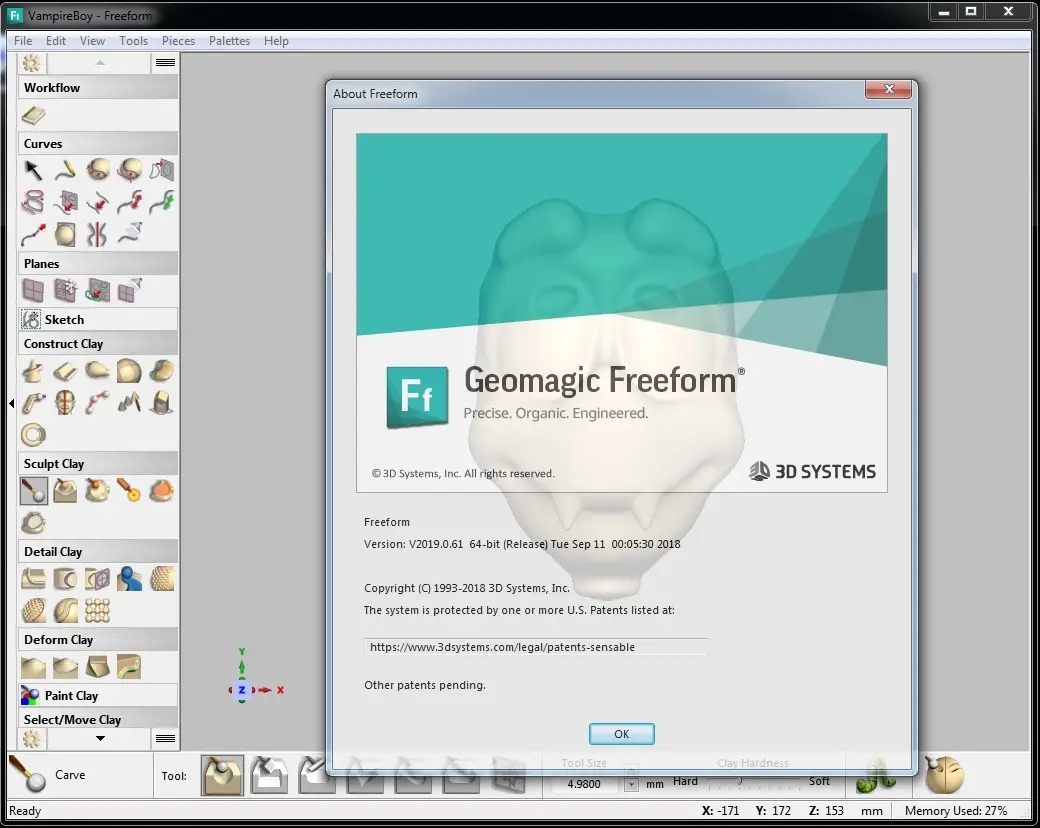Select the plain four-pane plane tool
1040x828 pixels.
[x=32, y=290]
